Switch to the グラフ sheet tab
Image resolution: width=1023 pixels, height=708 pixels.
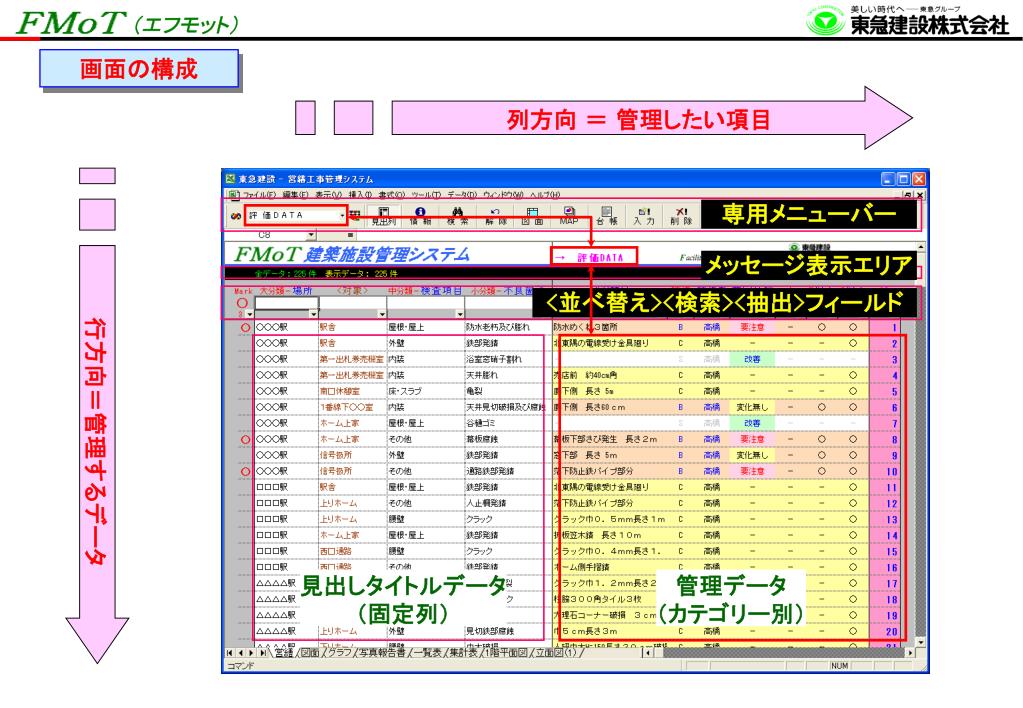click(x=339, y=653)
